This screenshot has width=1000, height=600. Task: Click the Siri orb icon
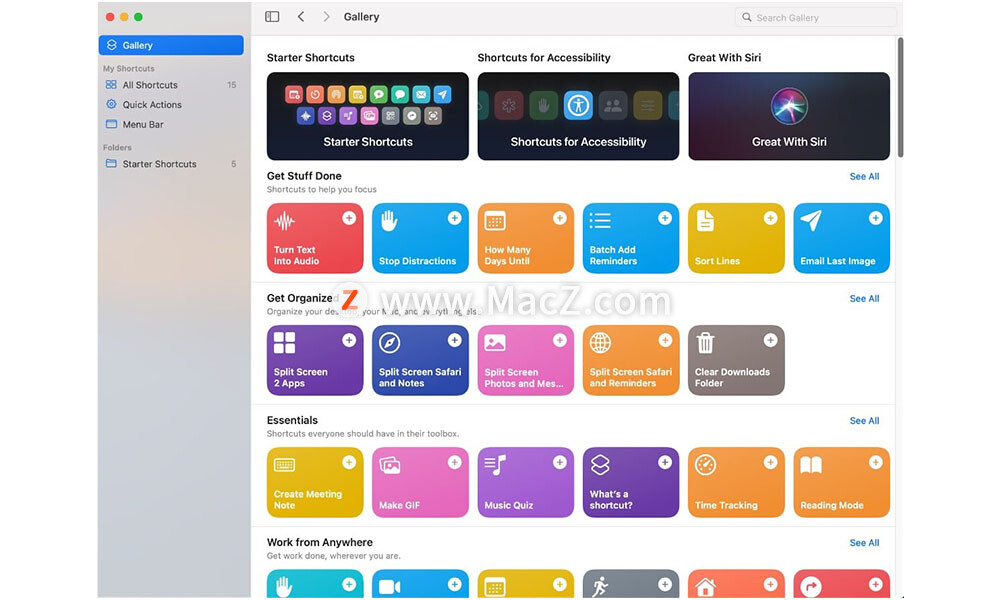point(789,106)
